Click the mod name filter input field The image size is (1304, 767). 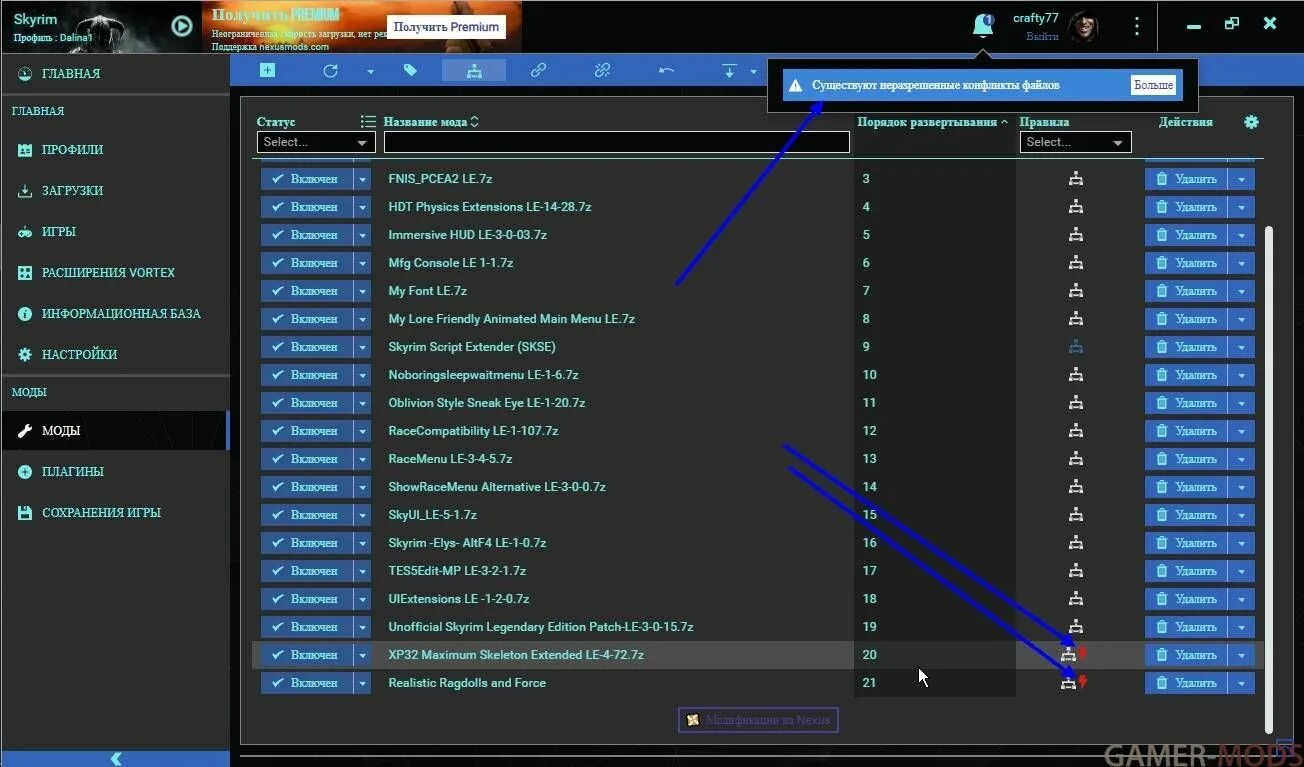(x=616, y=142)
